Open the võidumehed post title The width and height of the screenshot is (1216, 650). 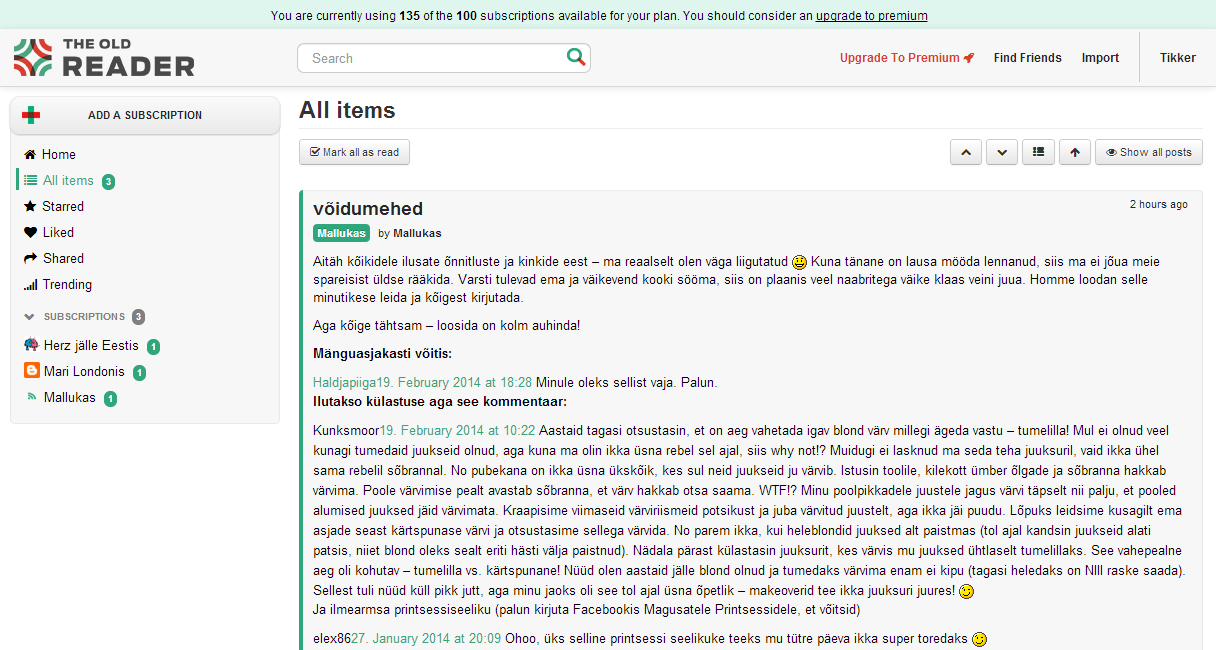(x=367, y=208)
